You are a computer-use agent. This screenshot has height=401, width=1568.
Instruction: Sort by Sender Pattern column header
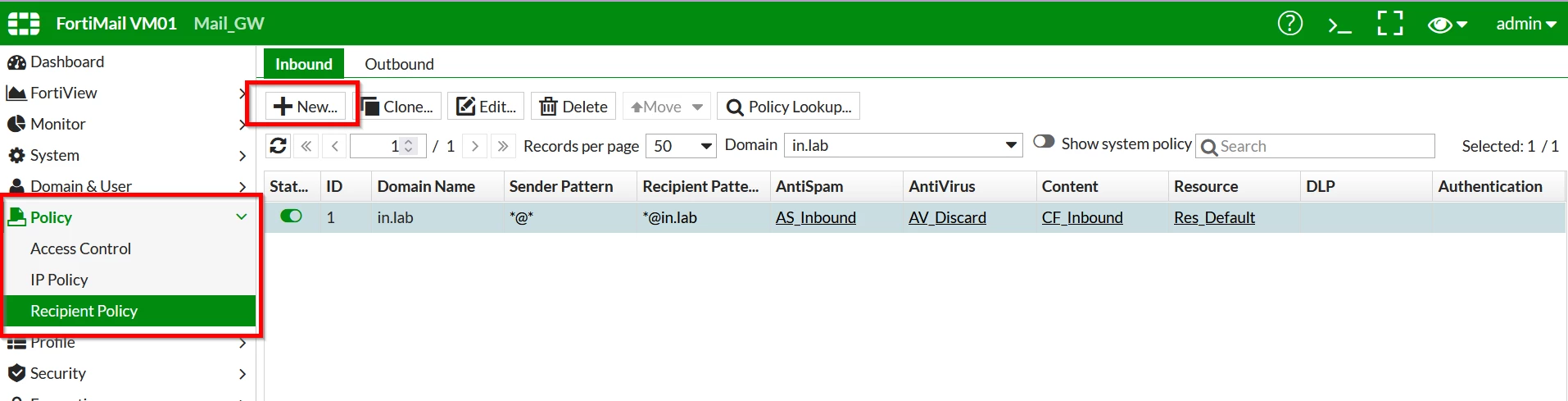pos(570,186)
